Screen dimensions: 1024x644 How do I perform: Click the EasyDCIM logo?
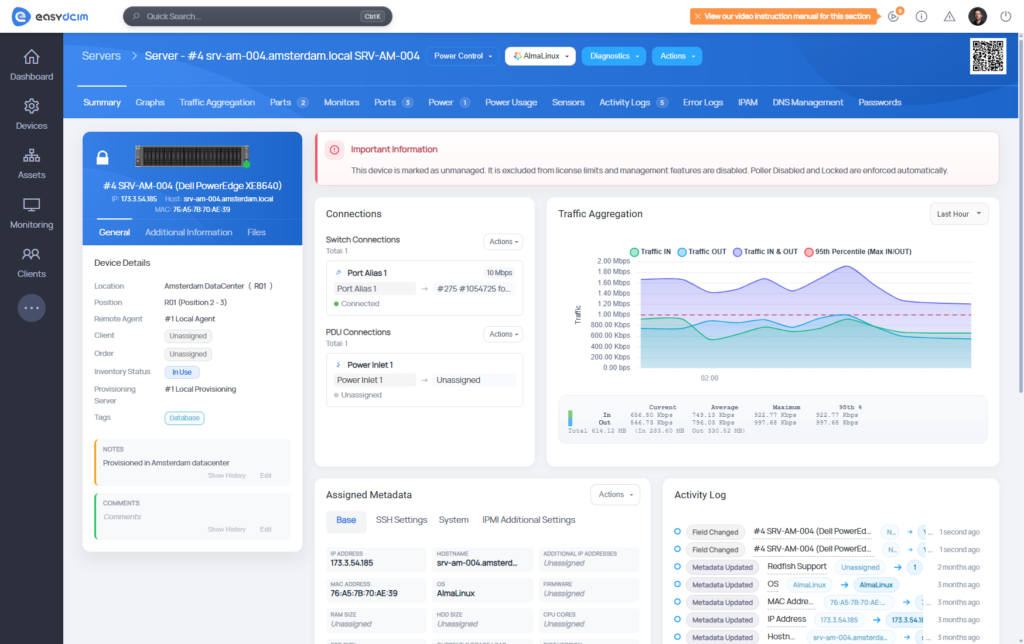(x=50, y=16)
